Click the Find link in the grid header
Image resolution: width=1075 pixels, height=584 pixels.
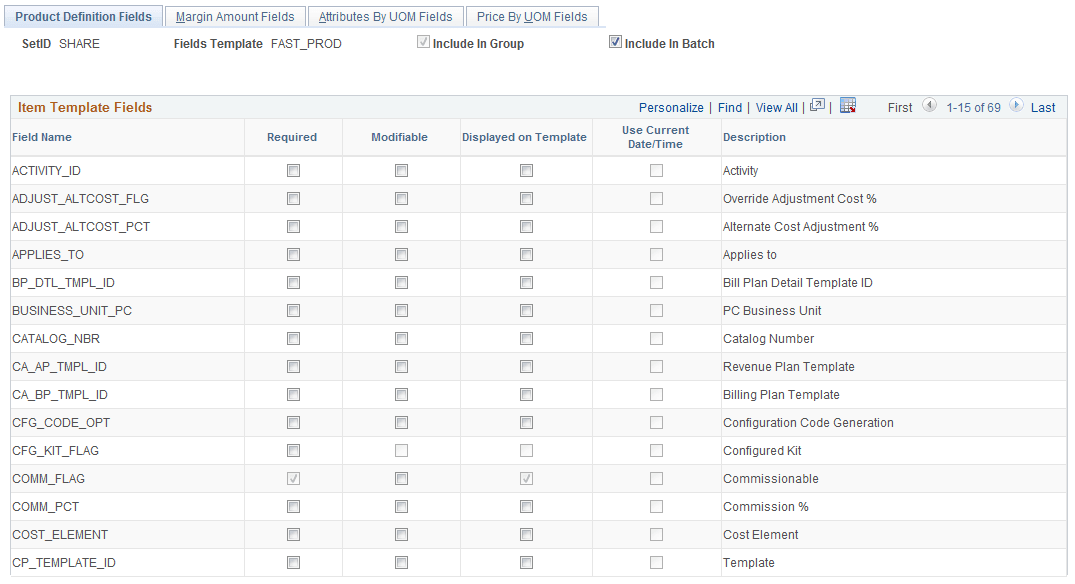pos(729,107)
